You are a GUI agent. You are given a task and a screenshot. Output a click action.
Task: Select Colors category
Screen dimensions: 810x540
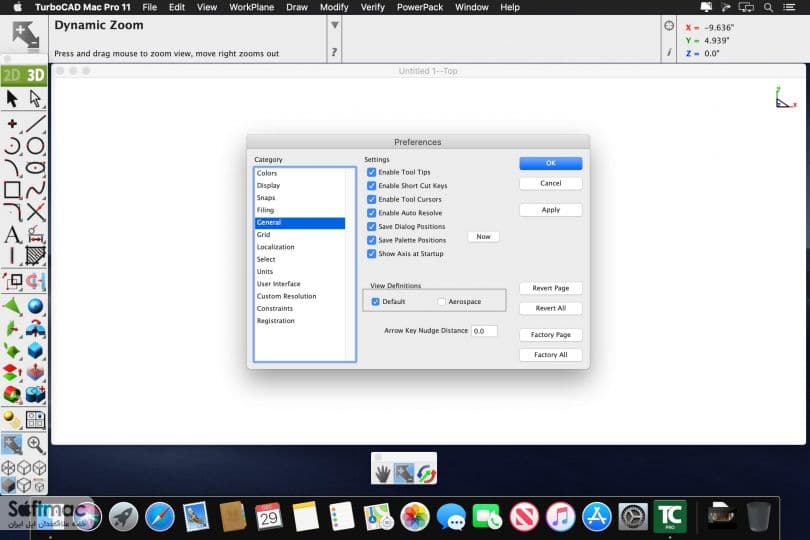coord(300,173)
